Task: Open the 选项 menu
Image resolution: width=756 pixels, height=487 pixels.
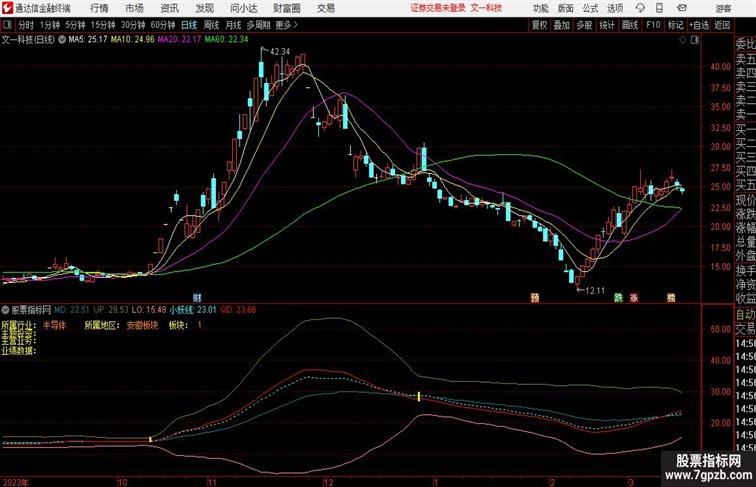Action: pyautogui.click(x=615, y=8)
